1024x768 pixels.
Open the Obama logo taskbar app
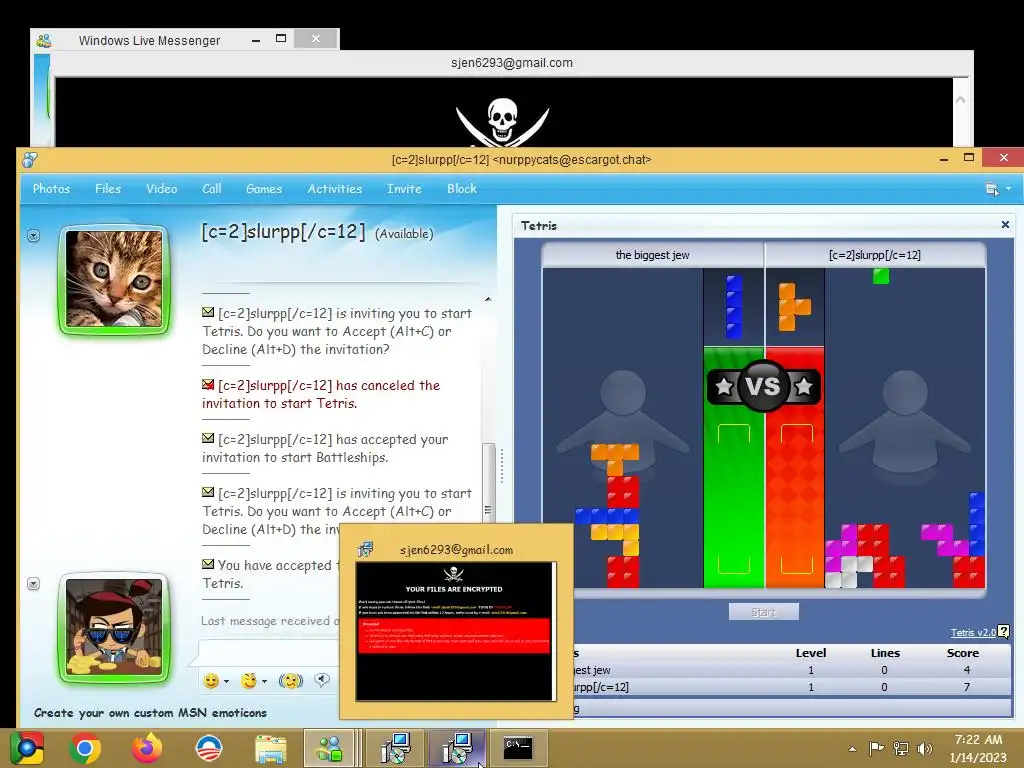coord(209,748)
